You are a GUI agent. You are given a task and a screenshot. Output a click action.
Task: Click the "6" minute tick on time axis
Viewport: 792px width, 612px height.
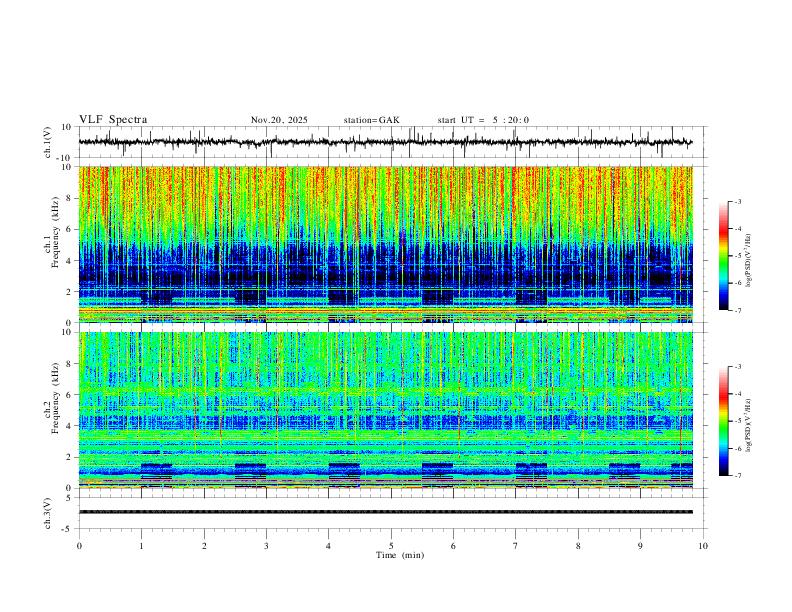coord(453,546)
